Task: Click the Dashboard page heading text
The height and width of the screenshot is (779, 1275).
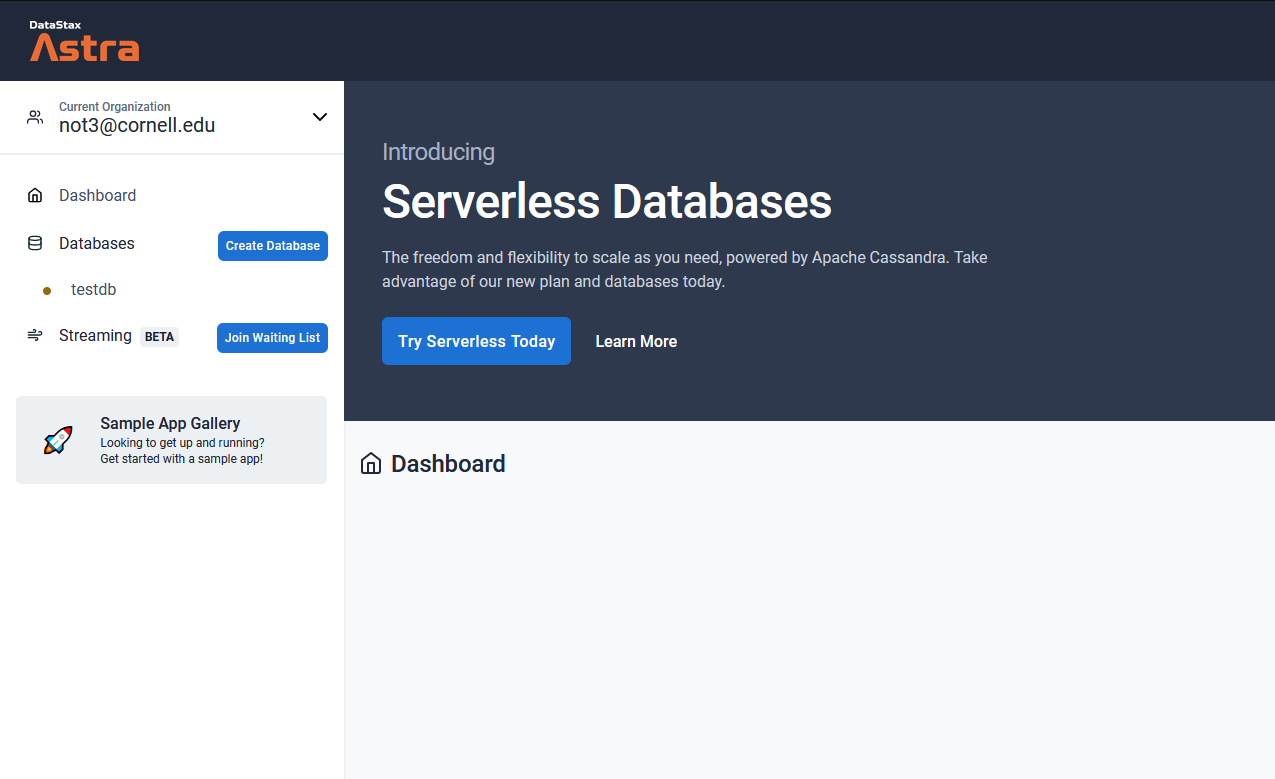Action: click(x=448, y=463)
